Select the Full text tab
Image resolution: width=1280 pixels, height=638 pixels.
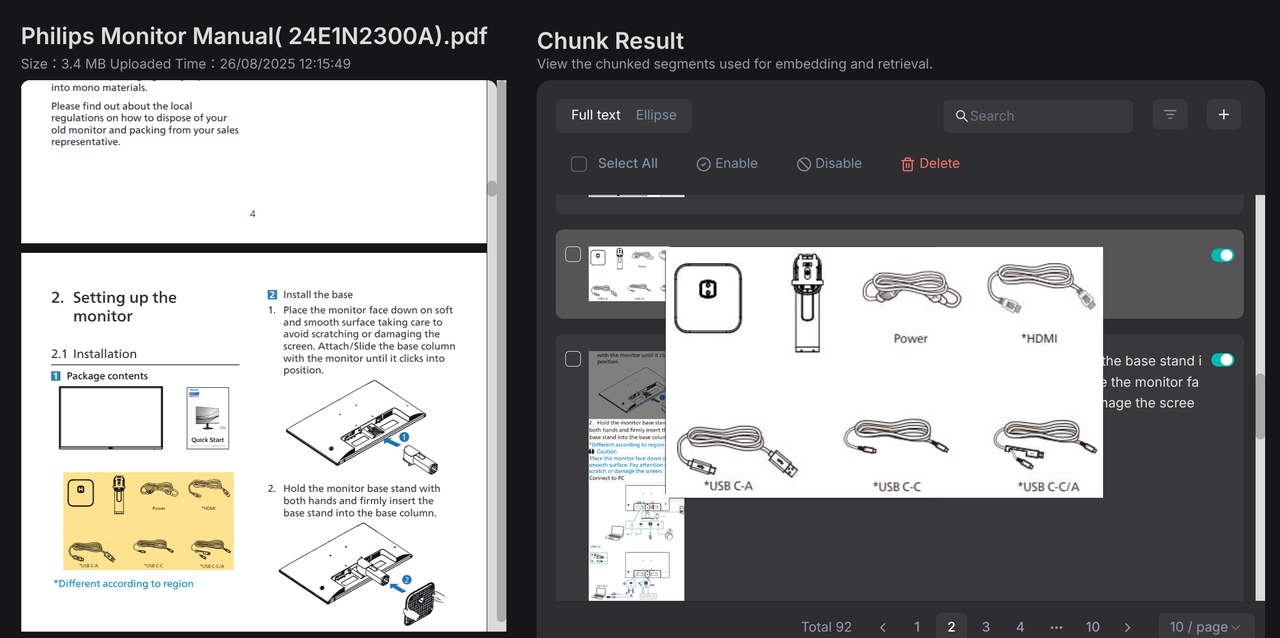pyautogui.click(x=596, y=115)
